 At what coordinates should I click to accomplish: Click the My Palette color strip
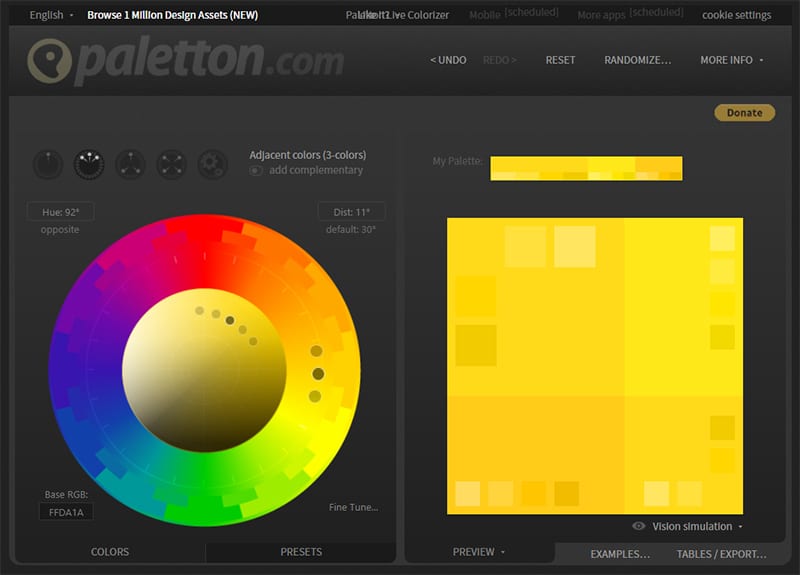586,168
